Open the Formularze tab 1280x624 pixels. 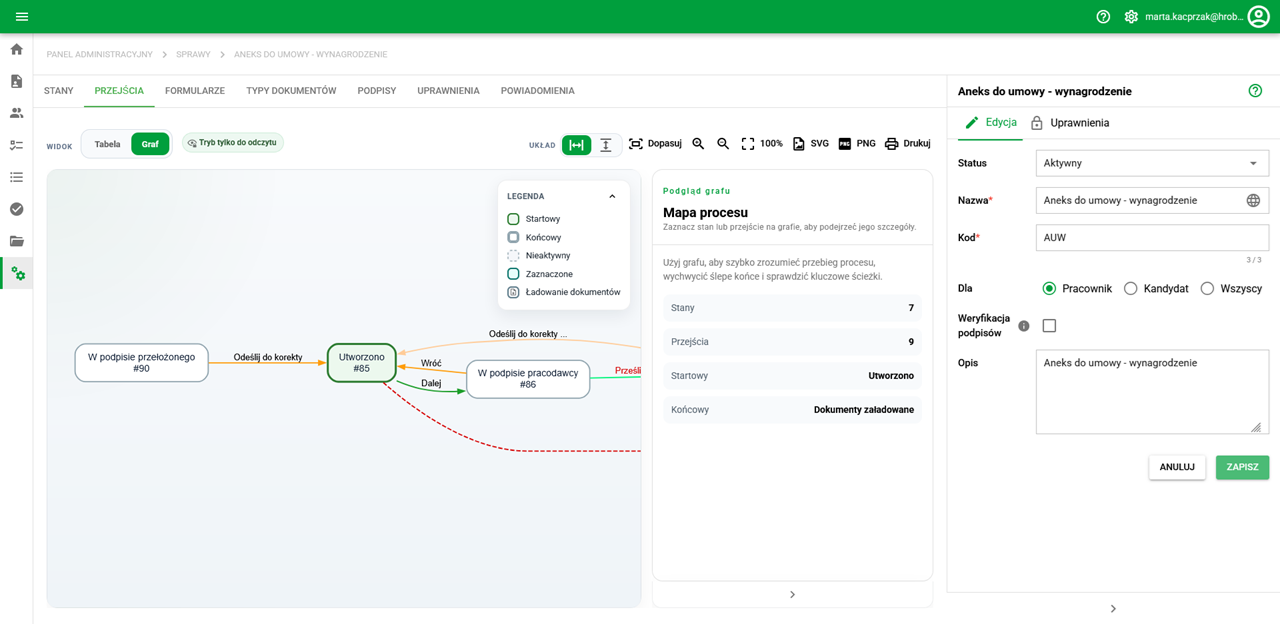(195, 91)
